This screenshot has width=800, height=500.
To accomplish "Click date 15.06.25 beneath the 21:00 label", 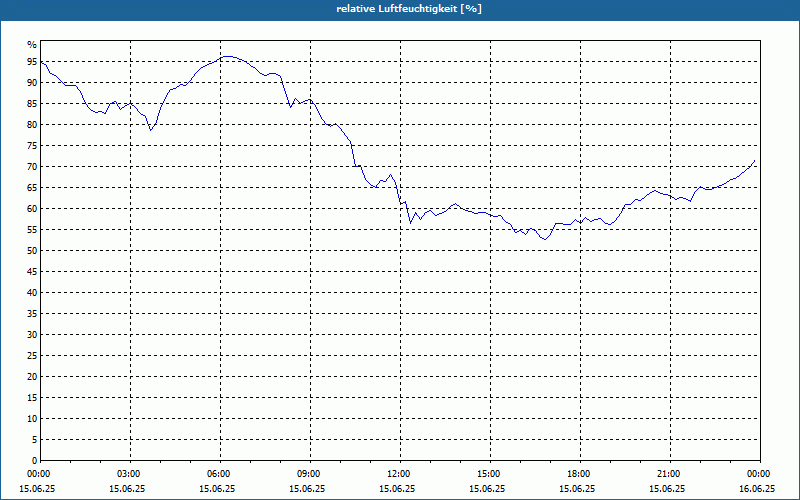I will pyautogui.click(x=667, y=488).
